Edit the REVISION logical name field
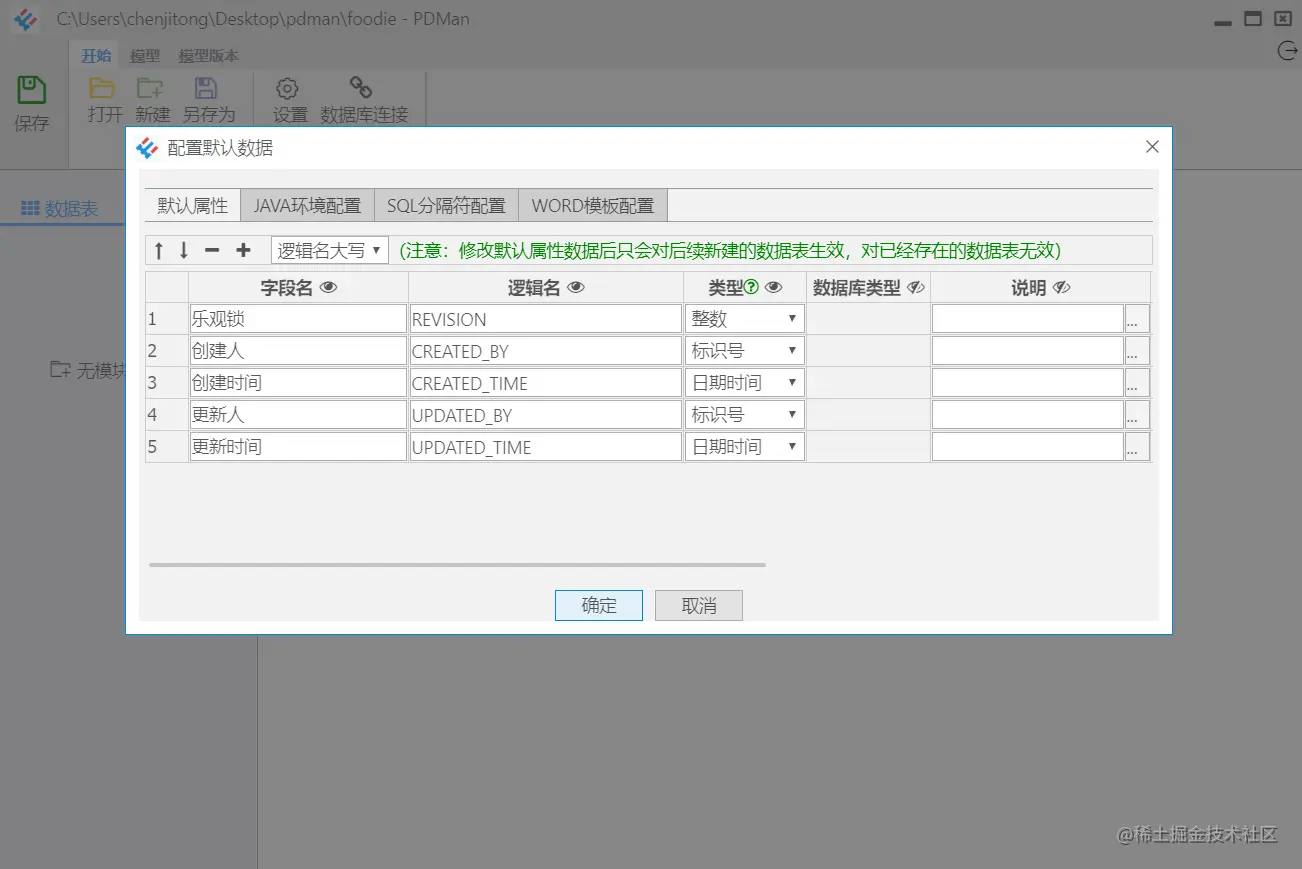The width and height of the screenshot is (1302, 869). [x=546, y=319]
